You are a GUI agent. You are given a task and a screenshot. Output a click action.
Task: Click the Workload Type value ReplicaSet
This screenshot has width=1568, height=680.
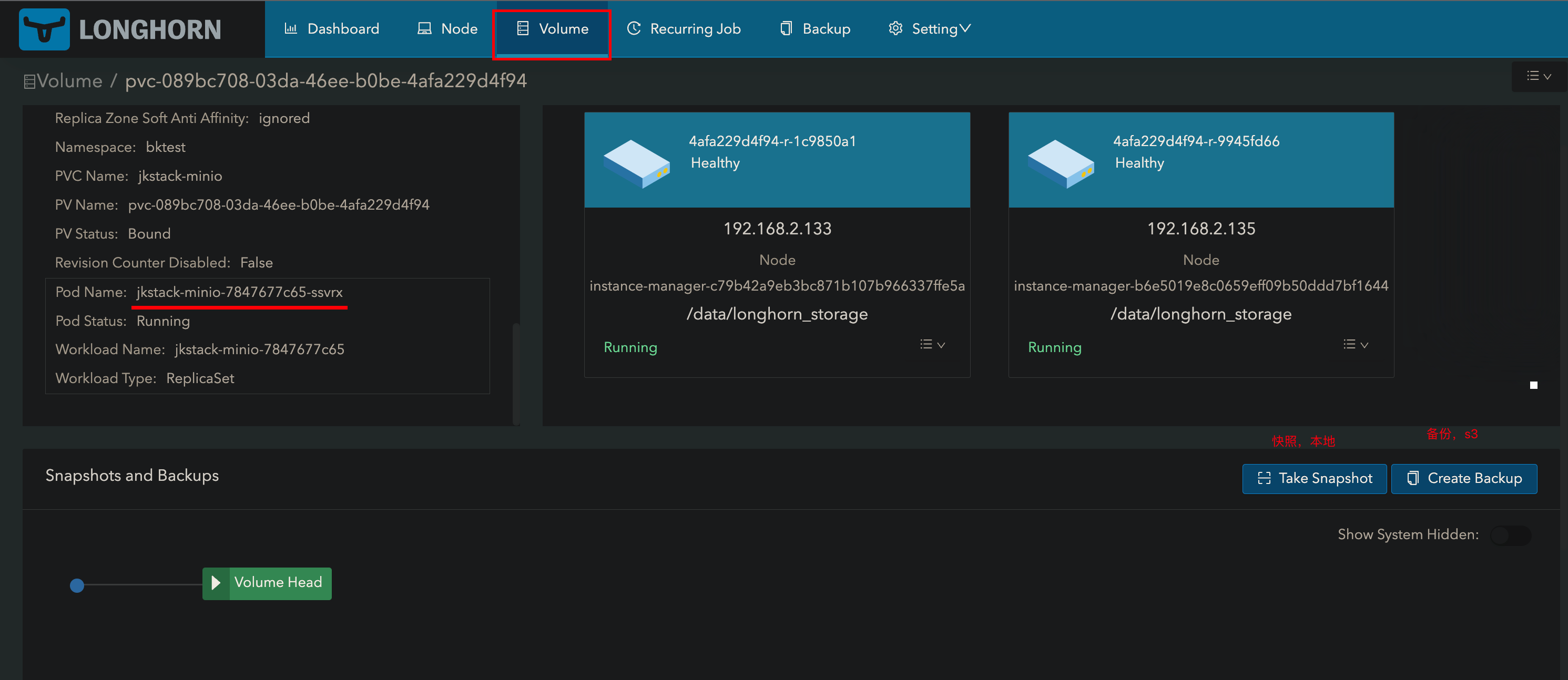(x=200, y=378)
